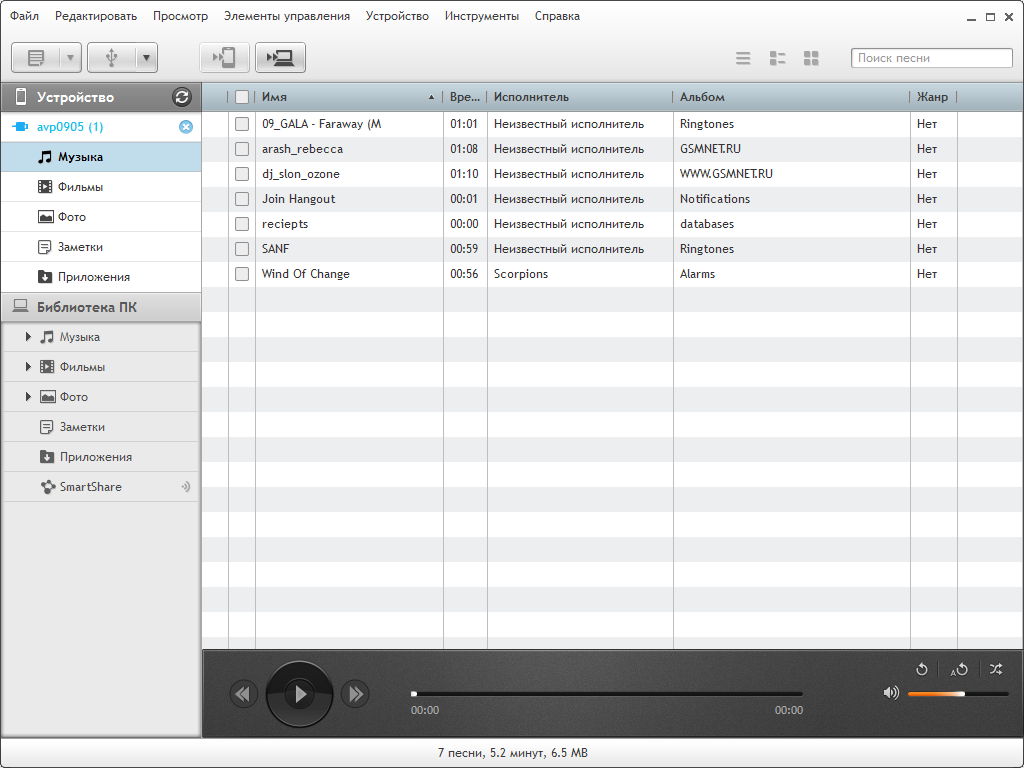Click the transfer to device icon
1024x768 pixels.
coord(224,58)
